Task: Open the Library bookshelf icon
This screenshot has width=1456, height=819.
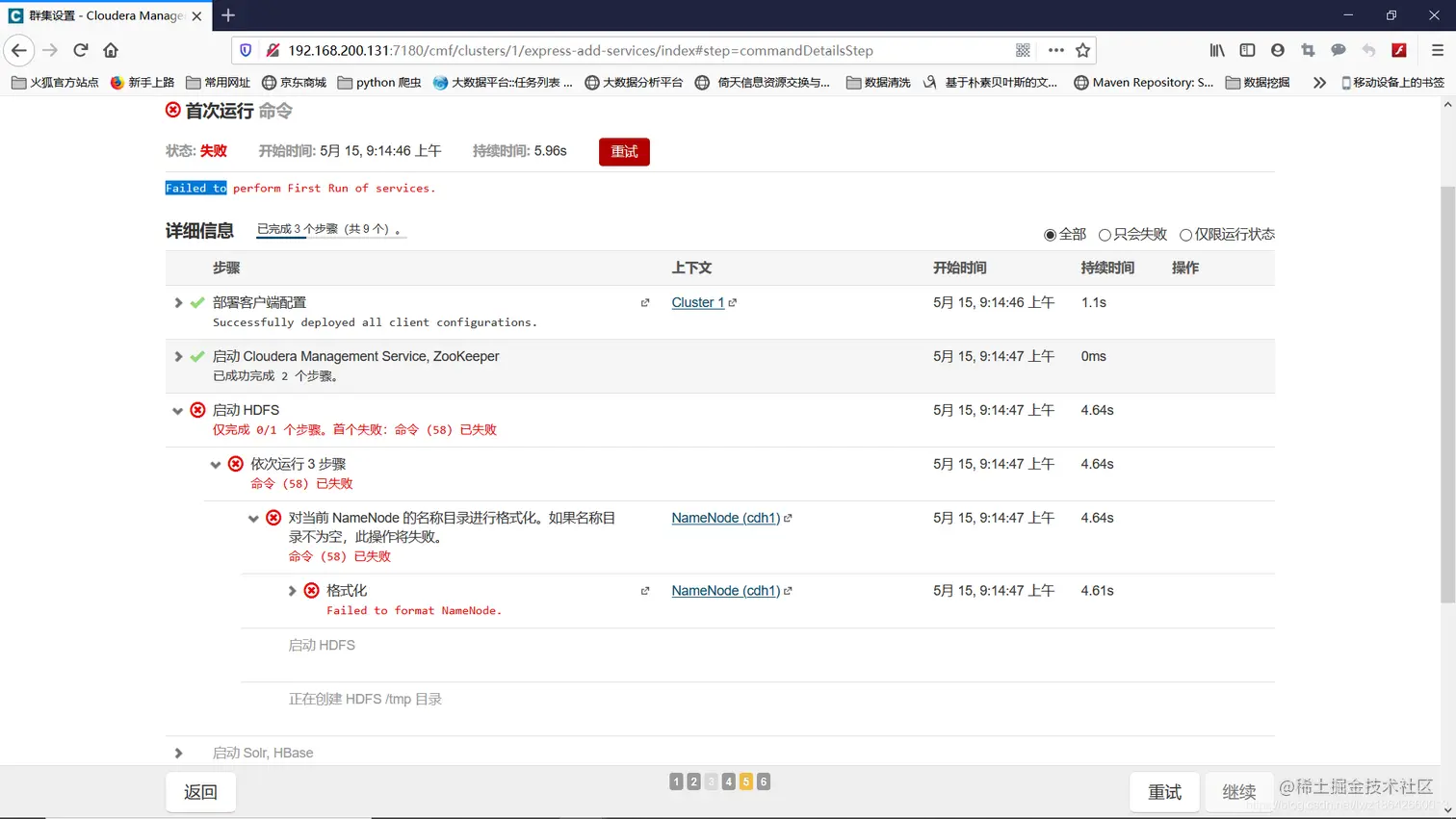Action: click(x=1217, y=50)
